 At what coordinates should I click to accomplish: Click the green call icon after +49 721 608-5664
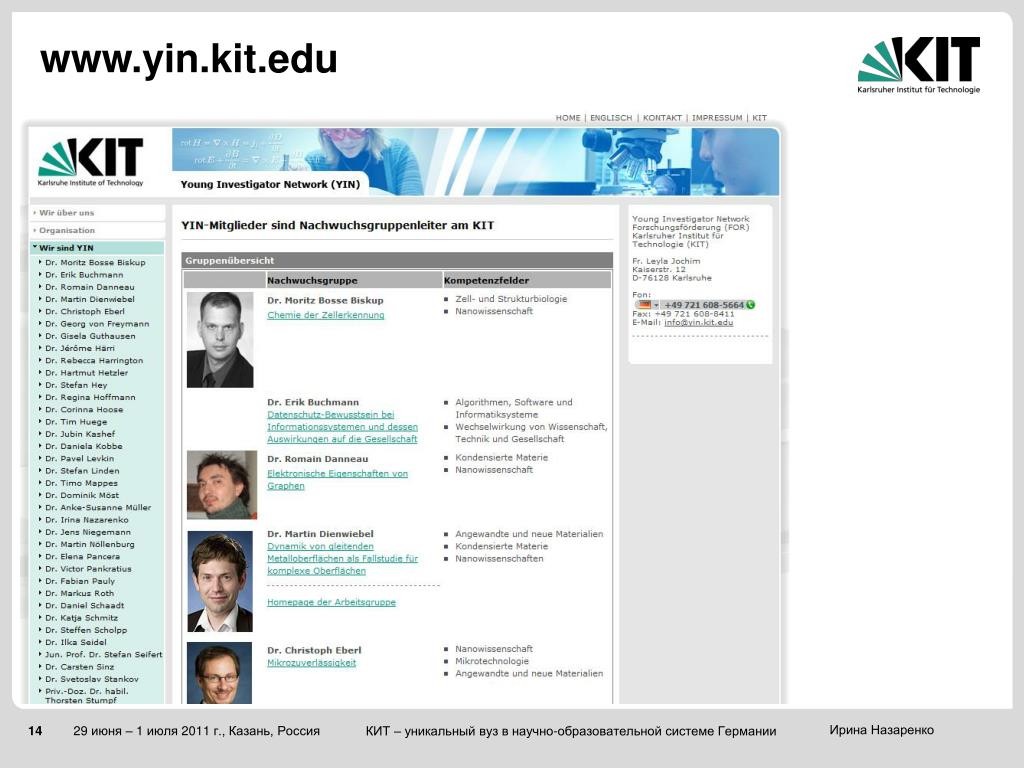pyautogui.click(x=750, y=305)
